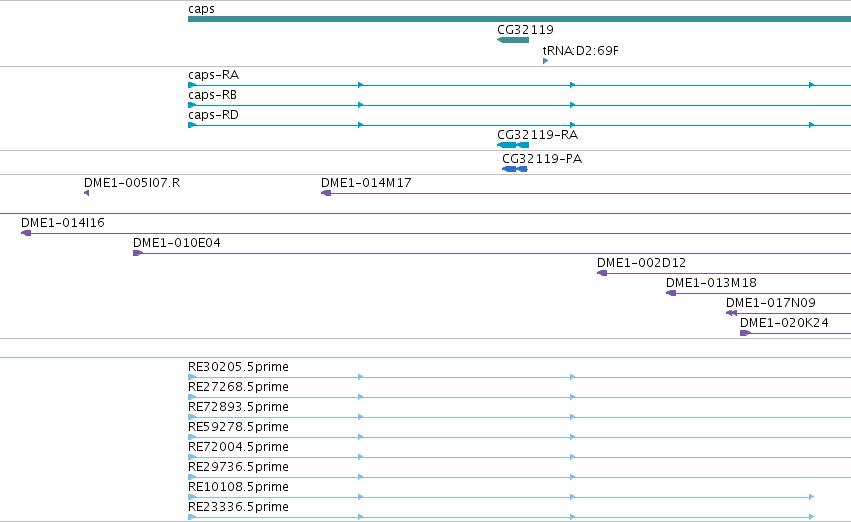Select the caps-RB transcript label
851x522 pixels.
(x=213, y=95)
